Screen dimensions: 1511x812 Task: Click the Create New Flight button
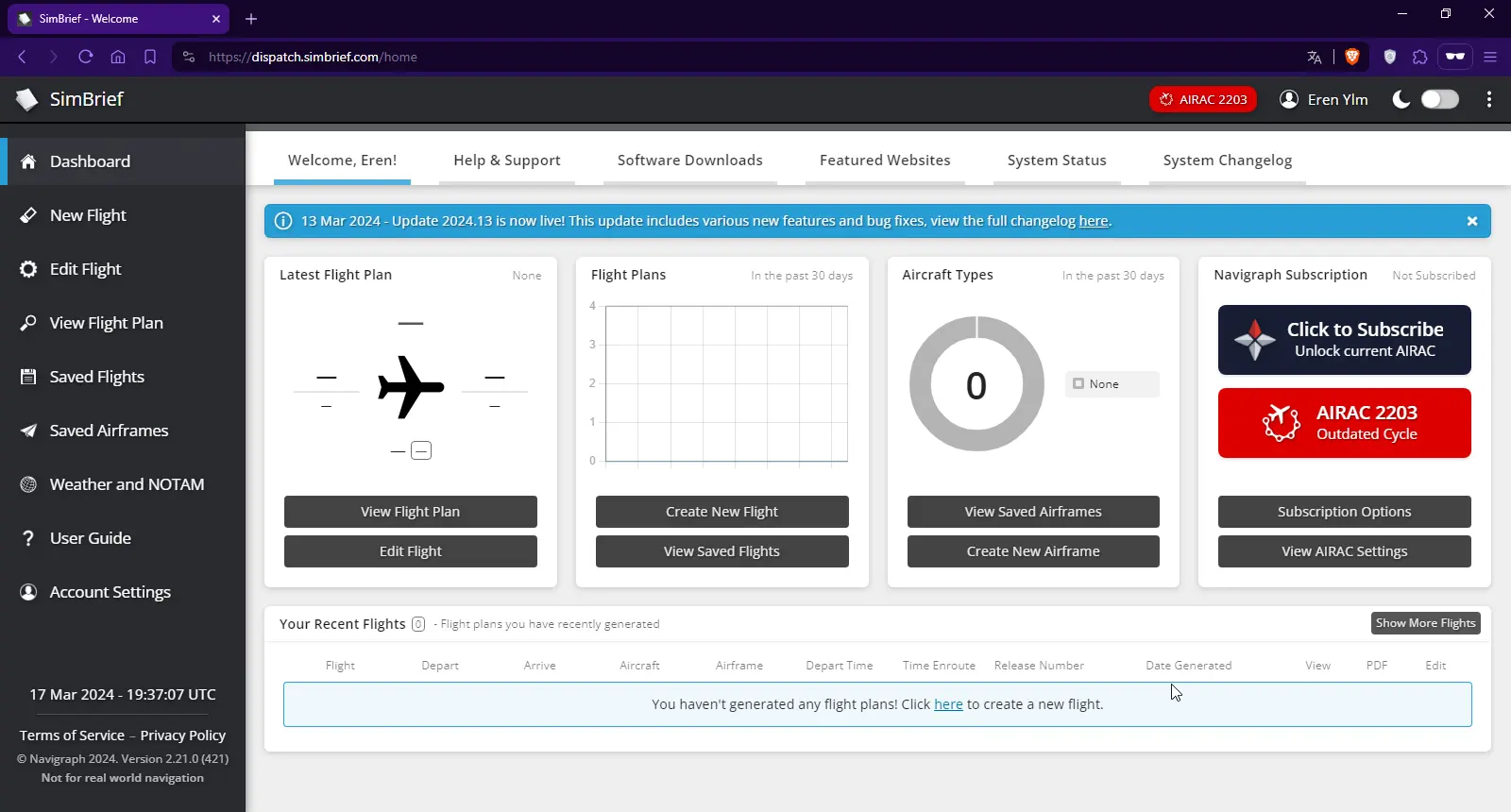722,512
